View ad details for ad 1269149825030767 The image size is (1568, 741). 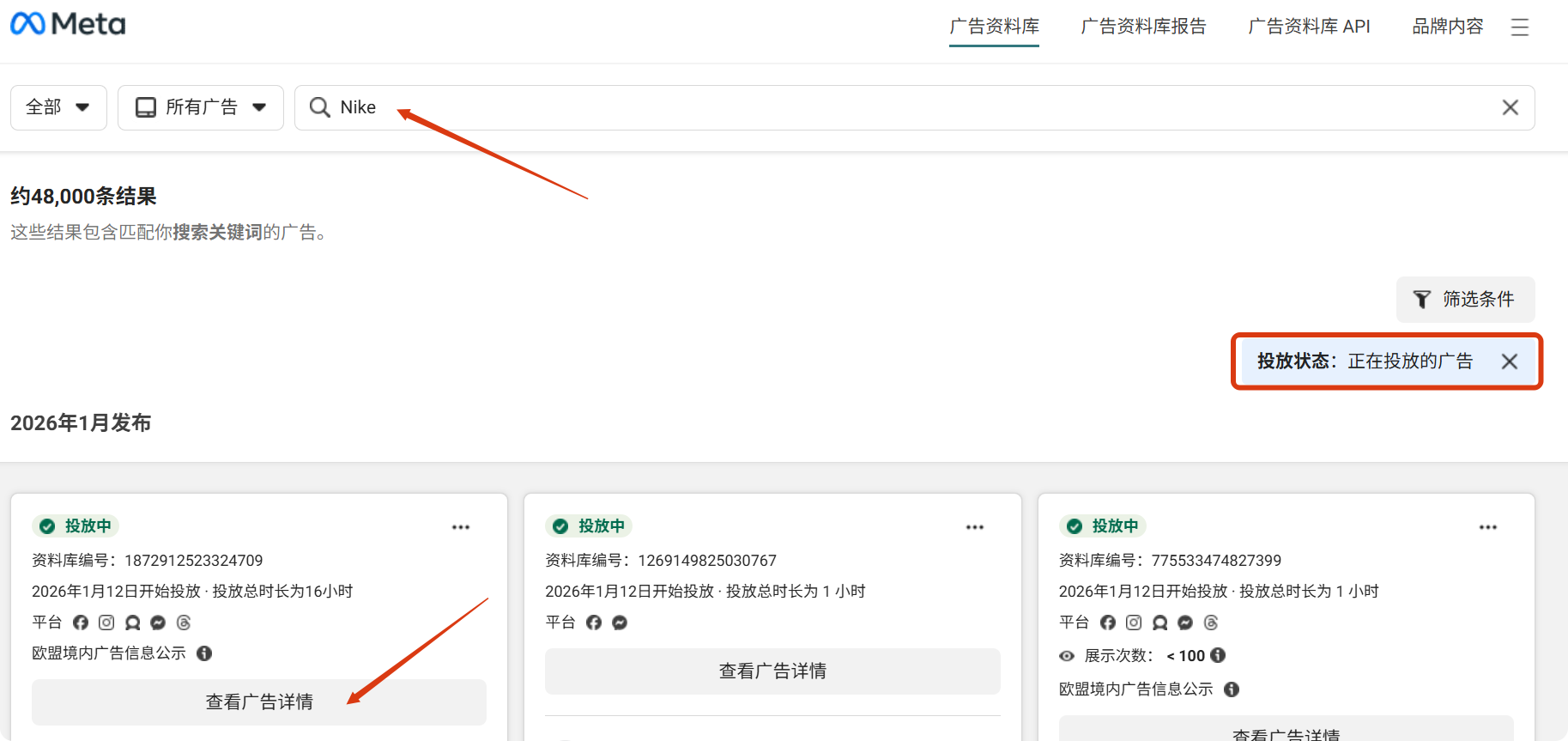pos(772,671)
